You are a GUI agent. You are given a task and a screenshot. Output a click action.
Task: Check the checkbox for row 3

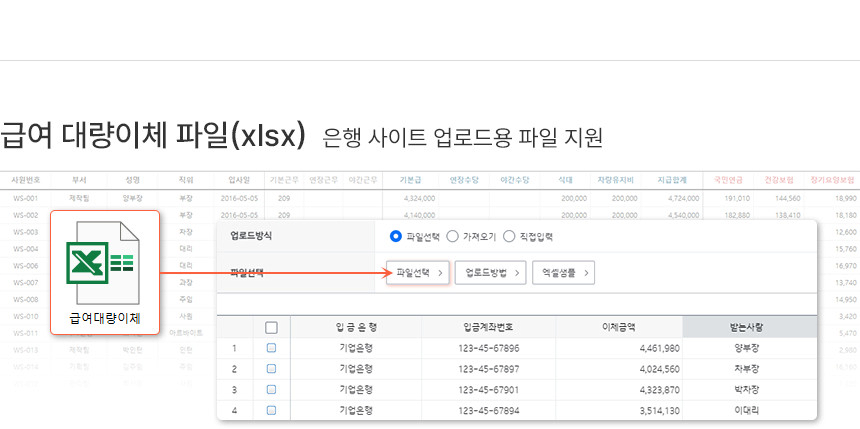click(271, 390)
